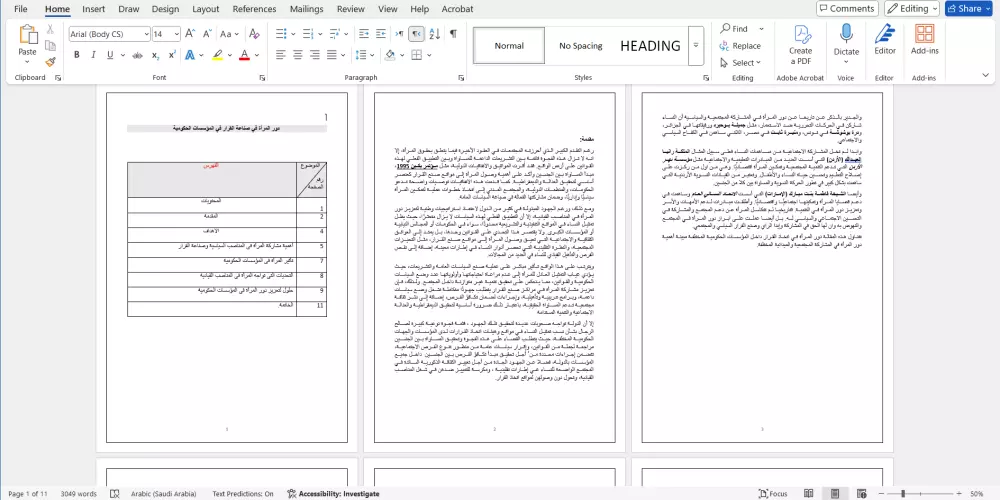Viewport: 1000px width, 500px height.
Task: Align text to the left
Action: coord(281,55)
